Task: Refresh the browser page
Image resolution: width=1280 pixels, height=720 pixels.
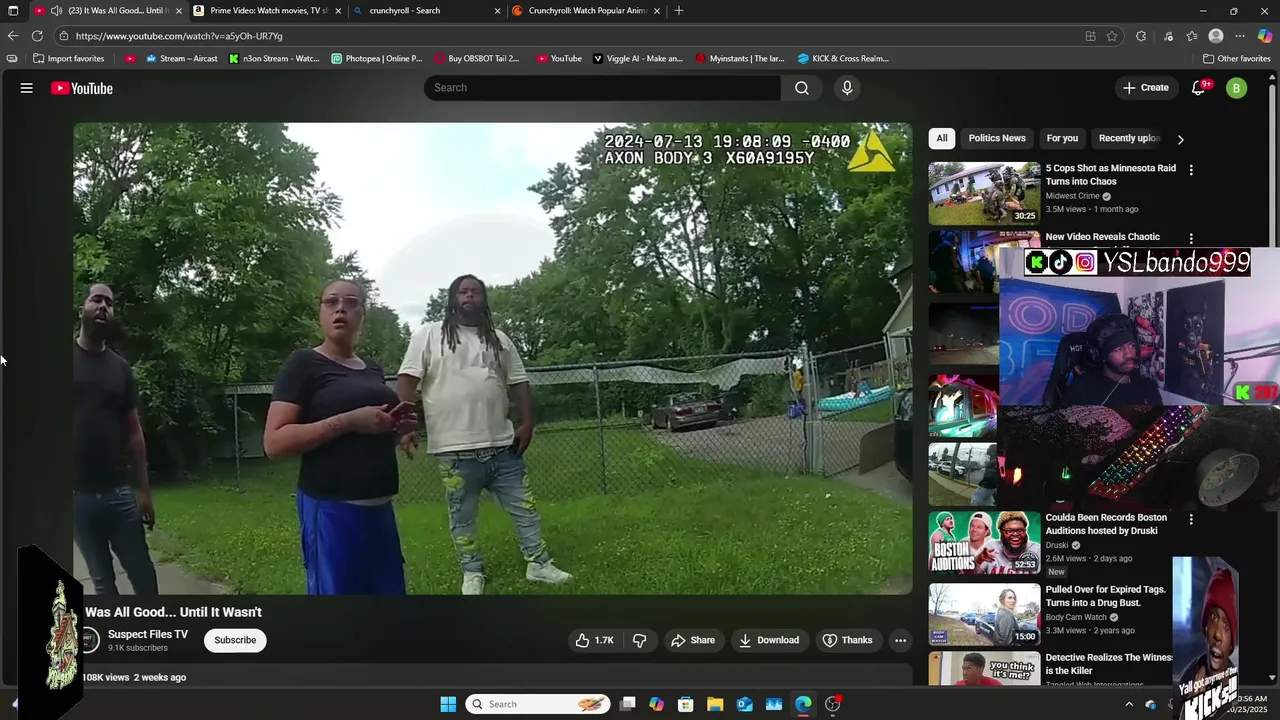Action: point(37,36)
